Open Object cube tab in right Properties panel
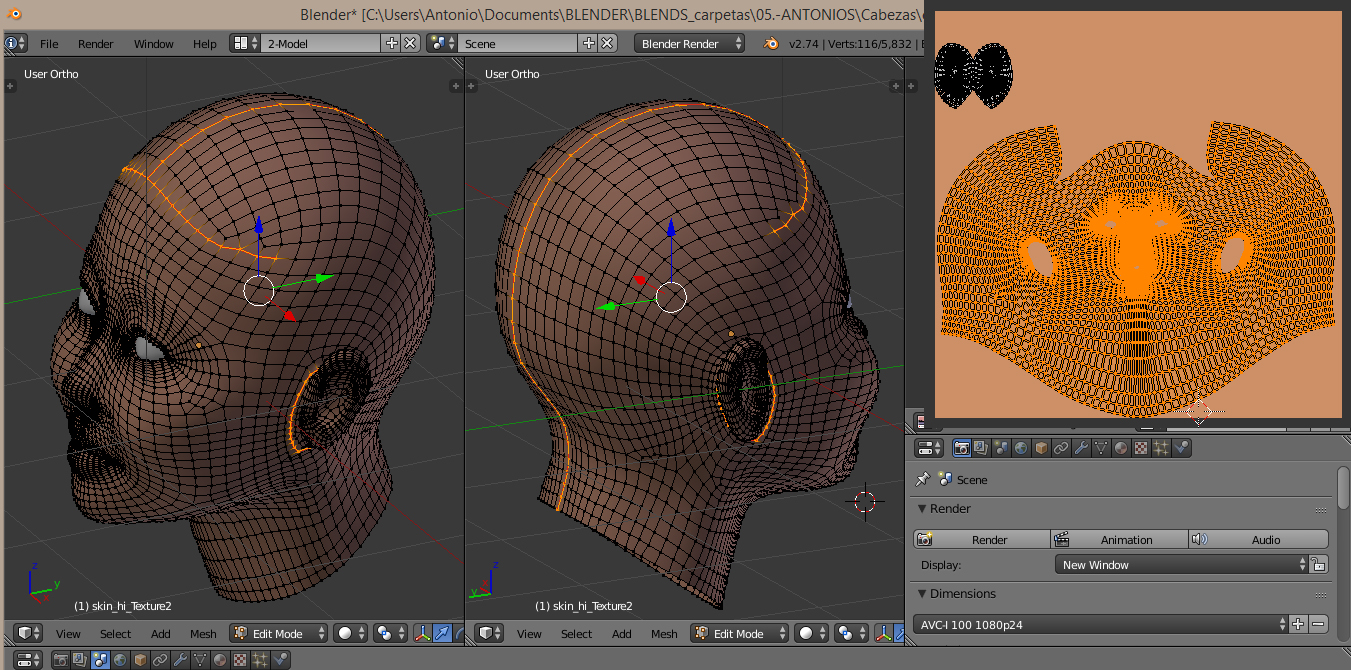 pyautogui.click(x=1041, y=448)
